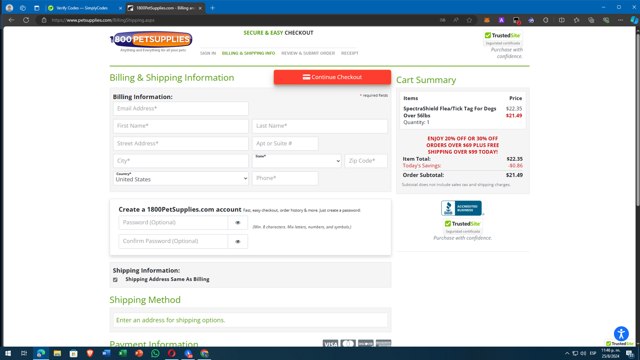Click the Last Name field
Image resolution: width=640 pixels, height=360 pixels.
coord(320,126)
